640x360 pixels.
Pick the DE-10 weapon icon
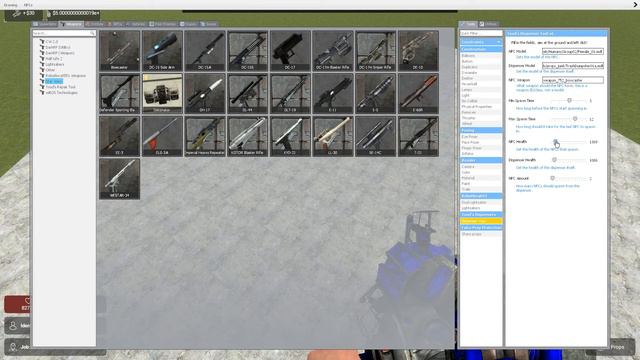418,51
